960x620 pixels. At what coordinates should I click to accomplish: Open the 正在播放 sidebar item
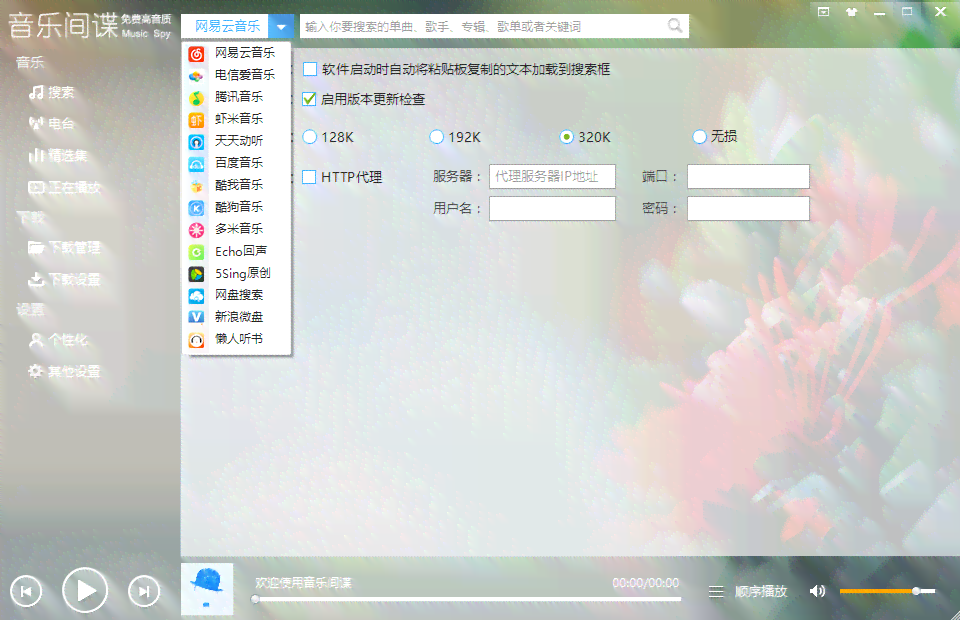[64, 187]
